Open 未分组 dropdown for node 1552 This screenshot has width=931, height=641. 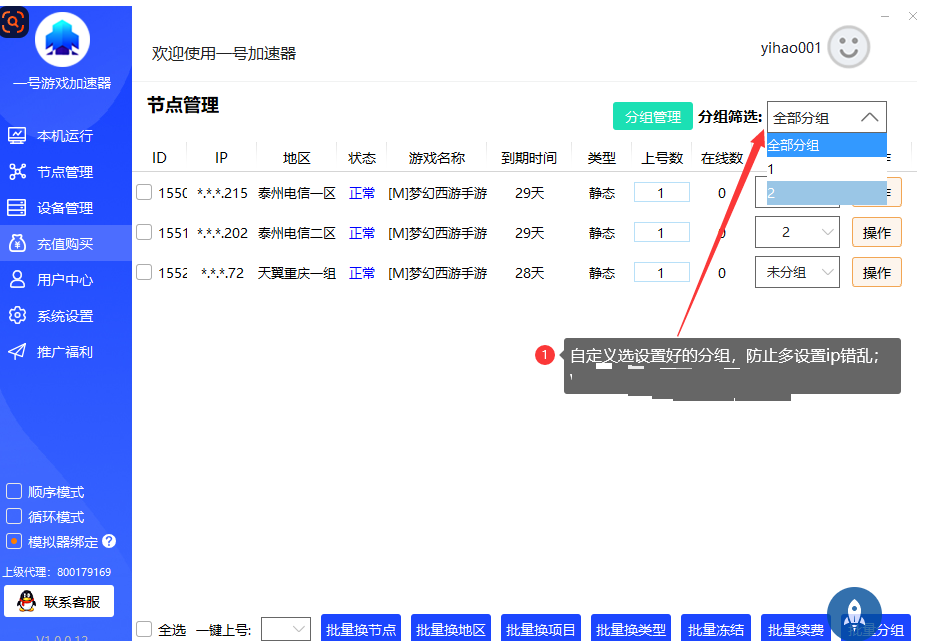[797, 272]
